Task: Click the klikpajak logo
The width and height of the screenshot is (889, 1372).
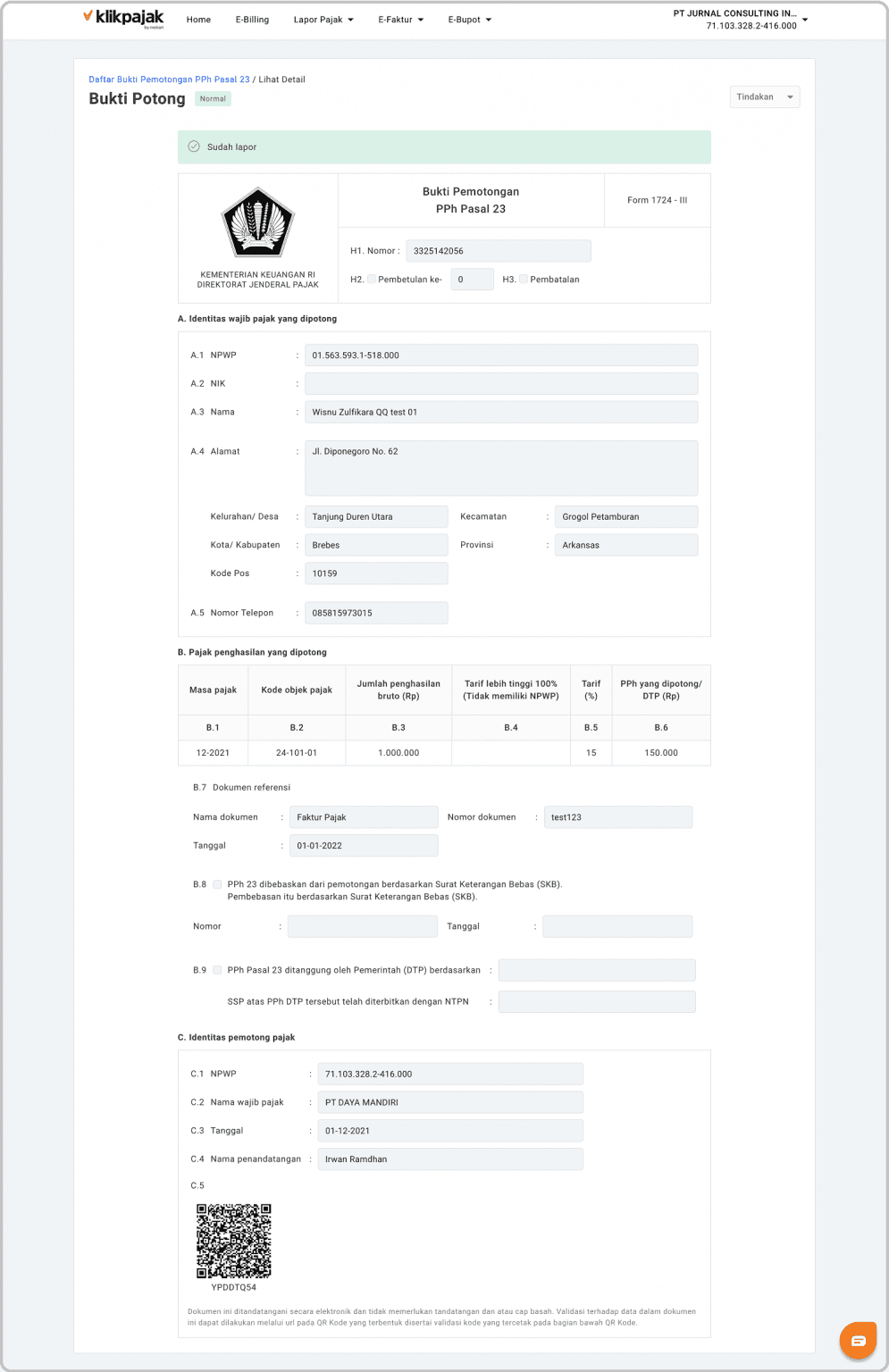Action: (x=123, y=19)
